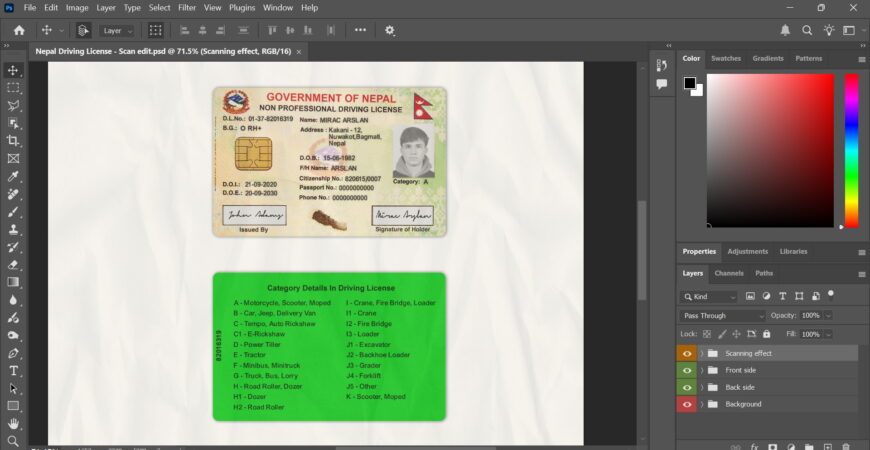This screenshot has width=870, height=450.
Task: Toggle lock transparent pixels
Action: click(707, 334)
